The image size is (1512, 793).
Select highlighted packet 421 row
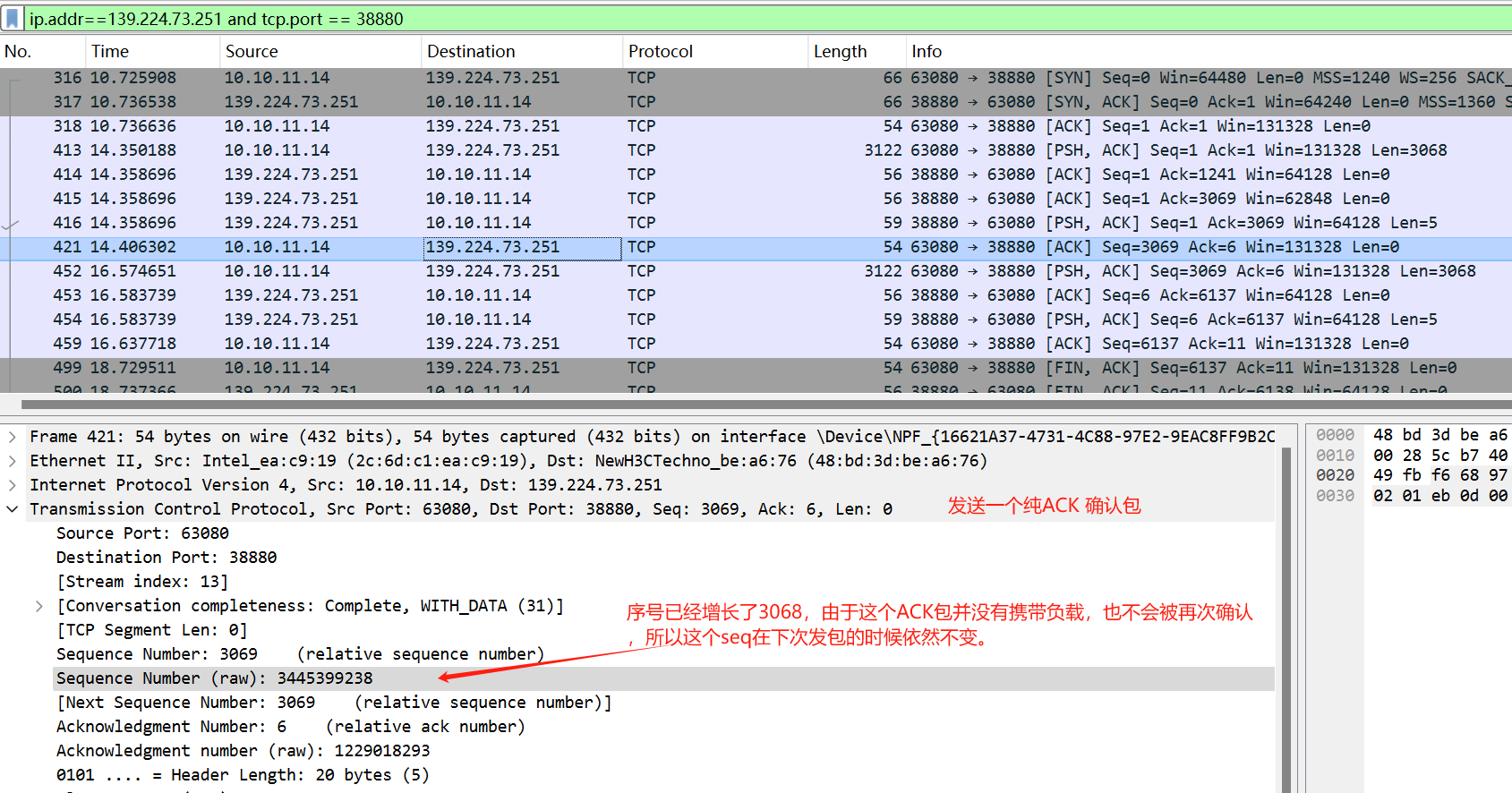[756, 247]
